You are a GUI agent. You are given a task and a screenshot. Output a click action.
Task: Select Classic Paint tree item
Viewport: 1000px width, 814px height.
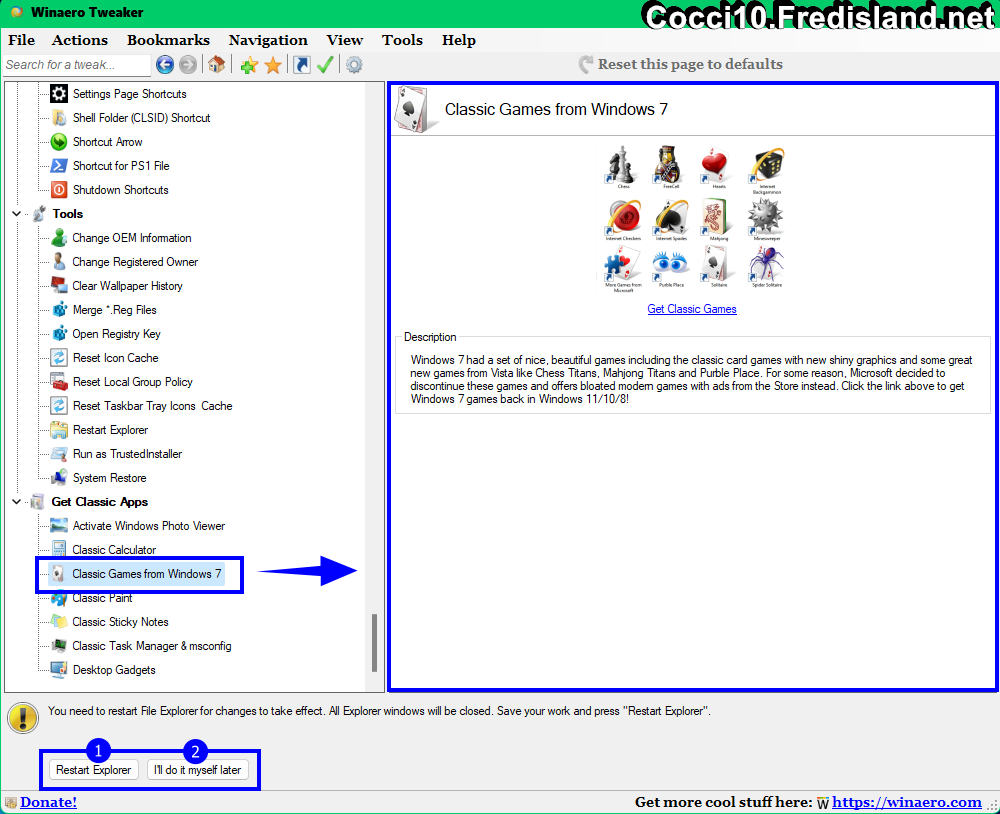tap(102, 598)
